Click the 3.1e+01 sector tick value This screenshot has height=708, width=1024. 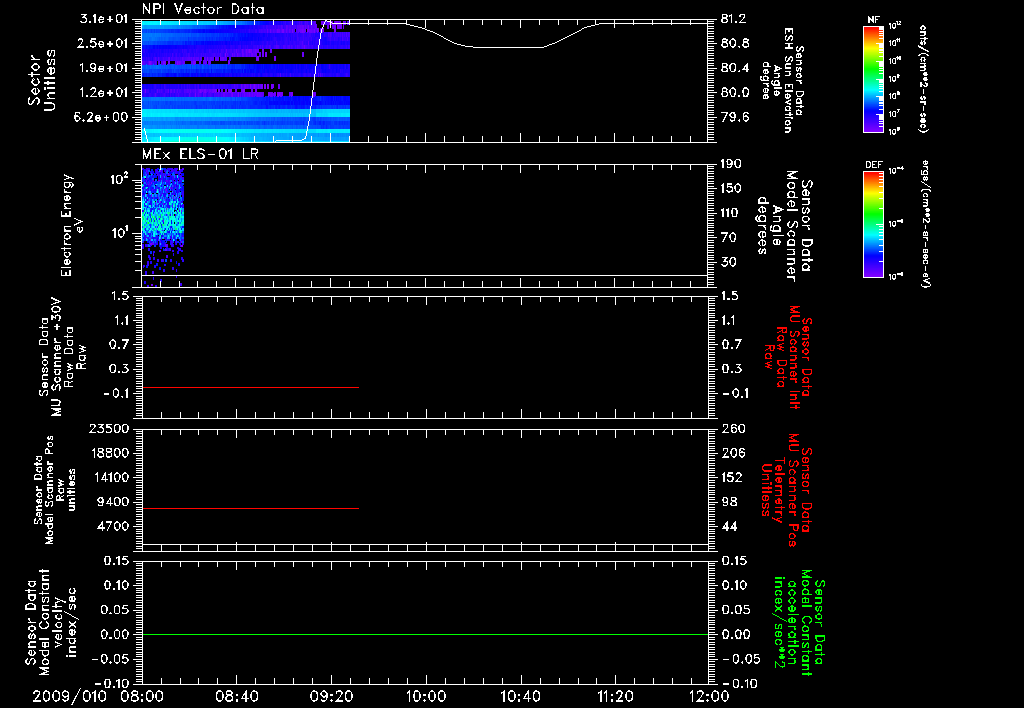coord(106,19)
